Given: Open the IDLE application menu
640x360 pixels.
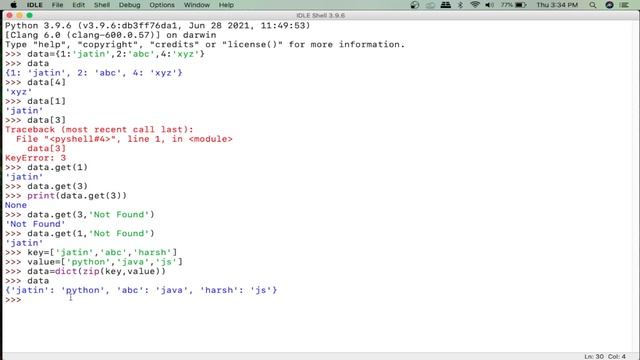Looking at the screenshot, I should [35, 5].
